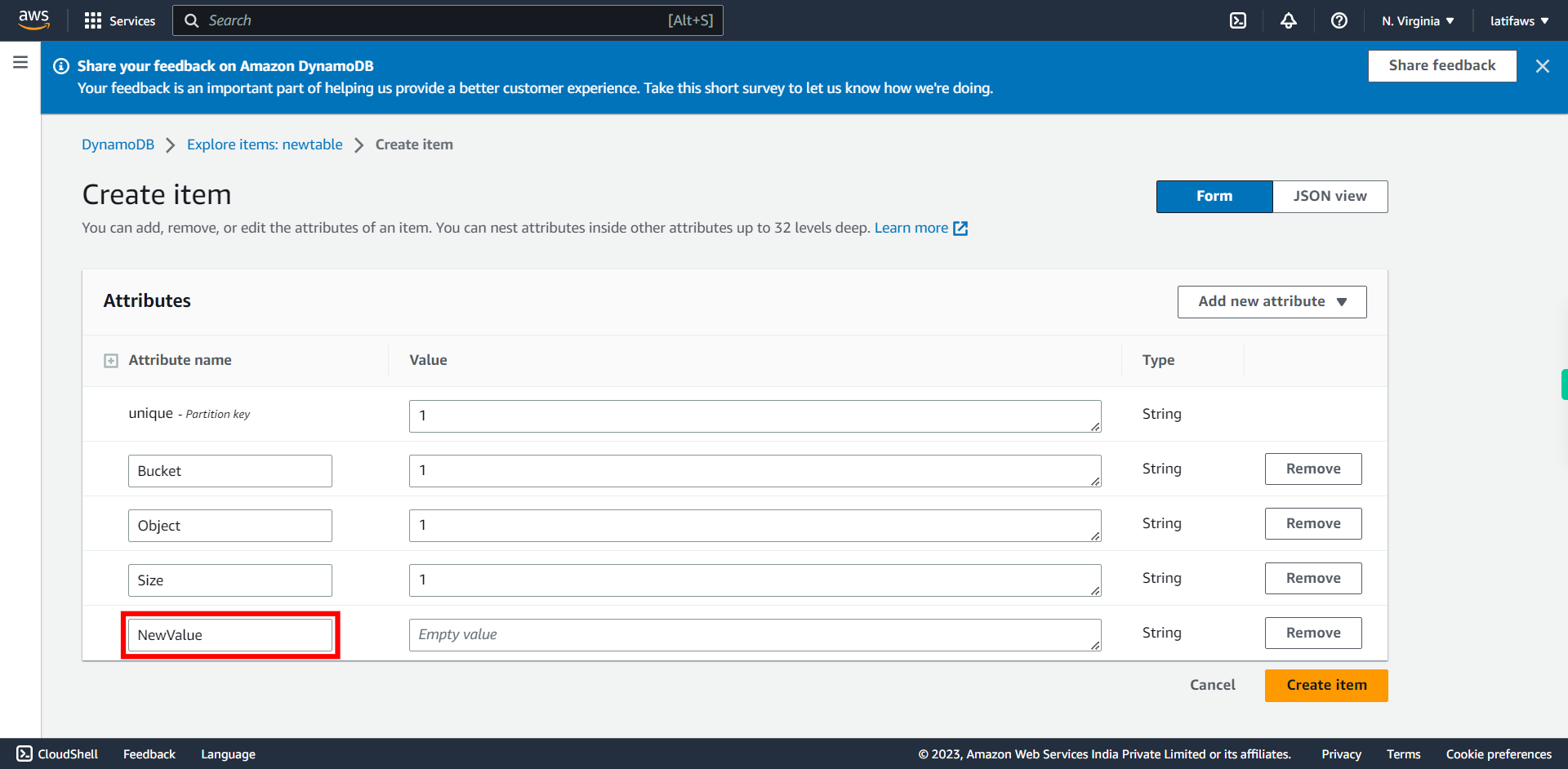The width and height of the screenshot is (1568, 769).
Task: Click the String type of NewValue row
Action: (1161, 633)
